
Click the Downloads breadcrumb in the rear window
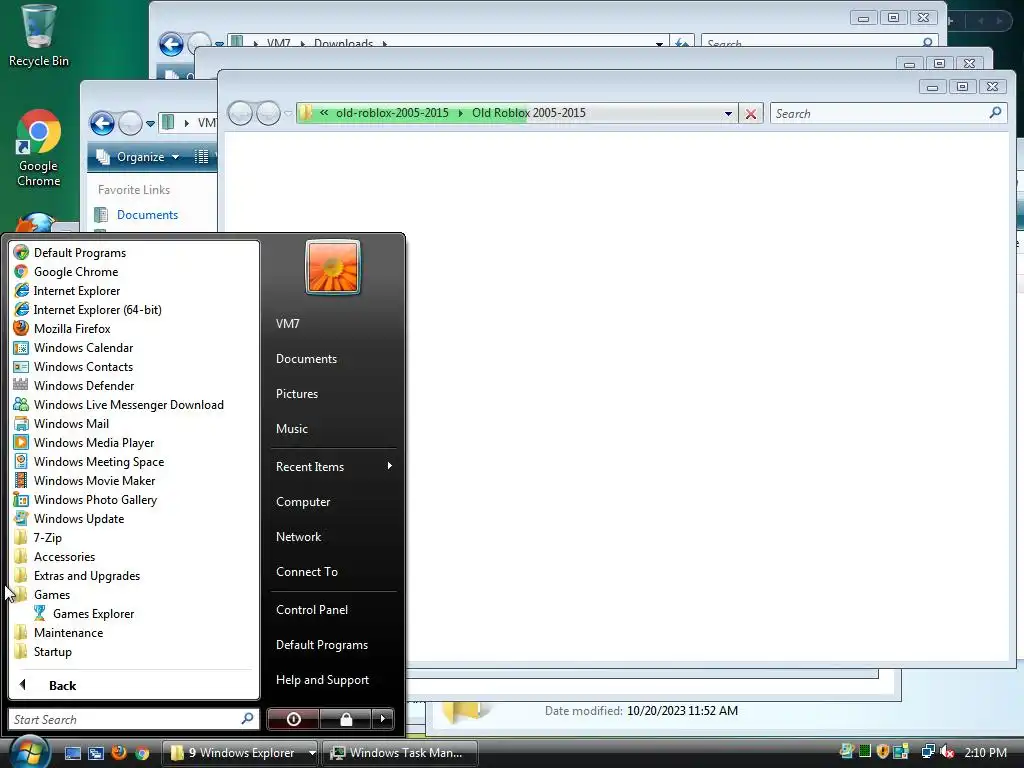pyautogui.click(x=343, y=43)
